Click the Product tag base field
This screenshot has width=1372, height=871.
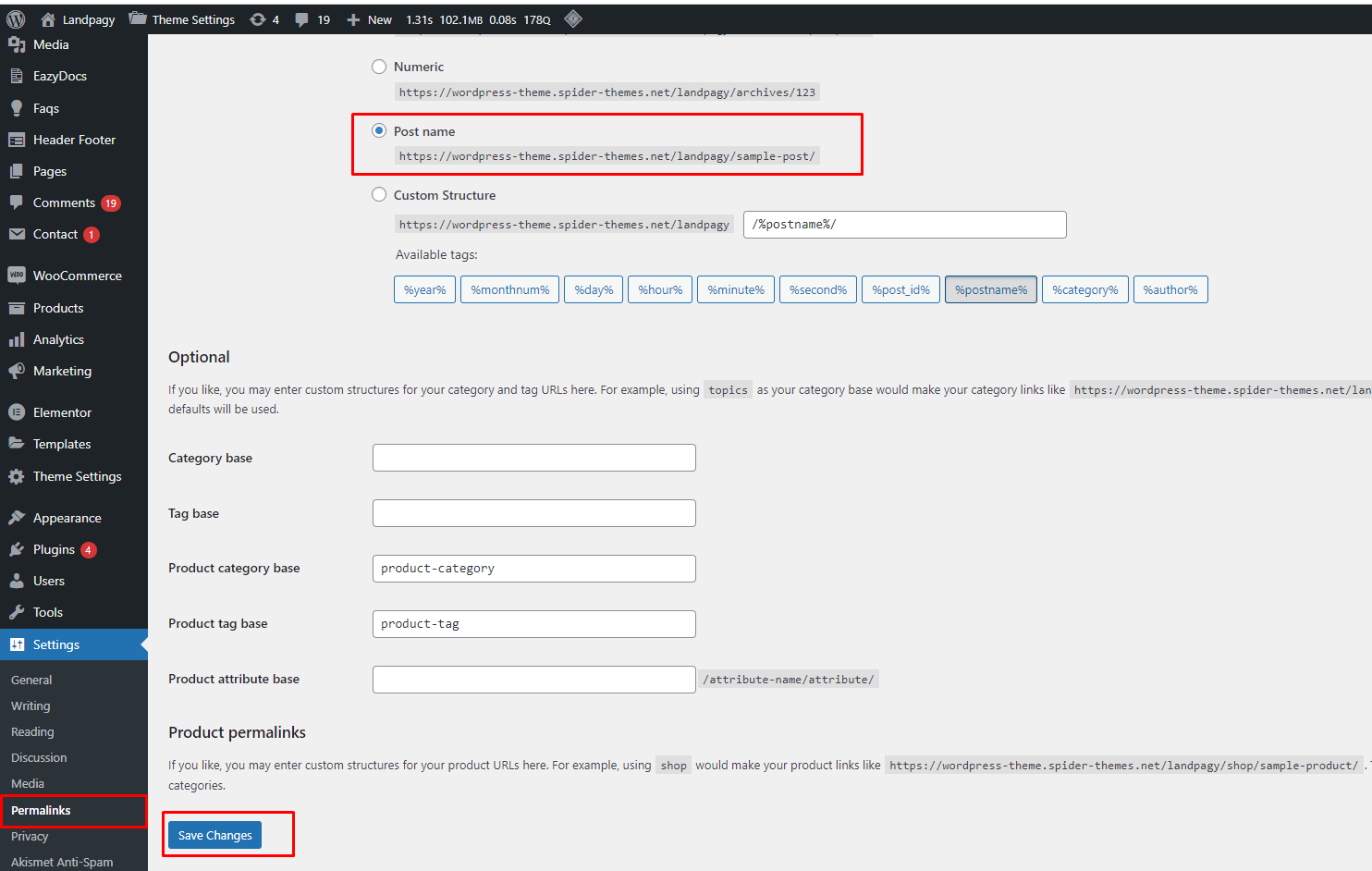(534, 624)
